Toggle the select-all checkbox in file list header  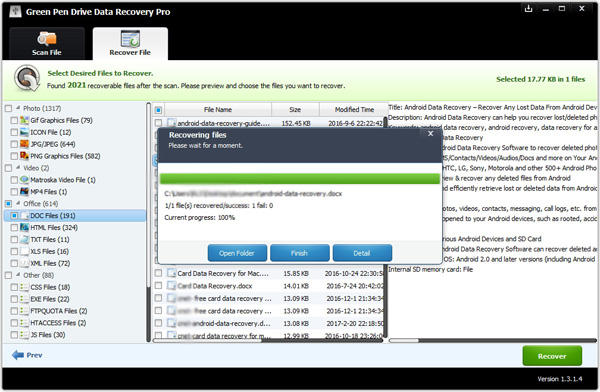coord(158,110)
